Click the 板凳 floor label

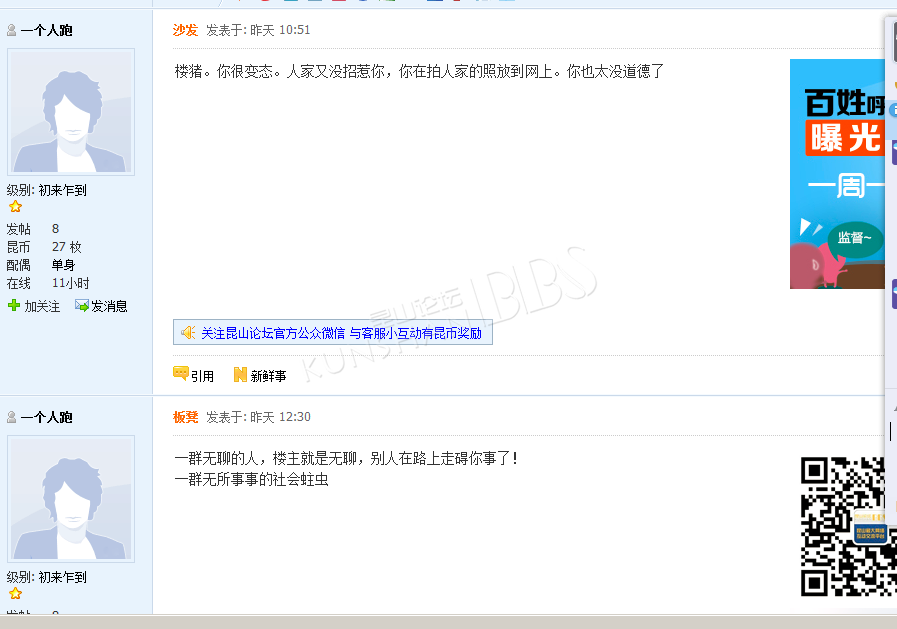click(185, 417)
